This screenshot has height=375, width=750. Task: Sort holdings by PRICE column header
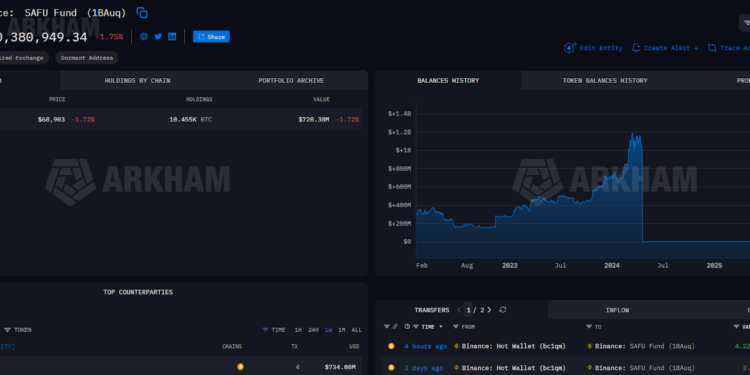pyautogui.click(x=57, y=99)
